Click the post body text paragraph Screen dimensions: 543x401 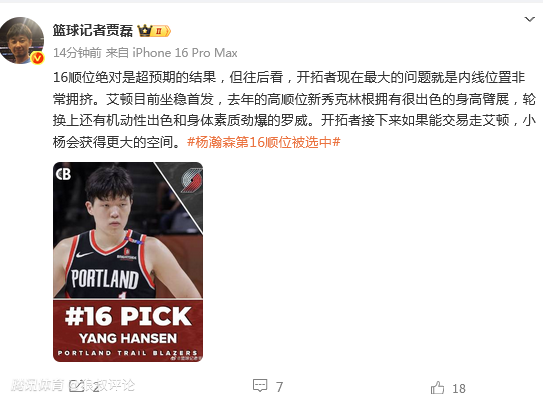(x=294, y=109)
